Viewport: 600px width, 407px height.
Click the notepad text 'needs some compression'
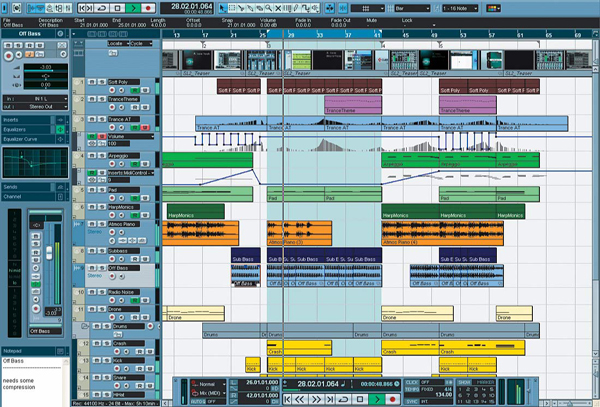tap(19, 384)
